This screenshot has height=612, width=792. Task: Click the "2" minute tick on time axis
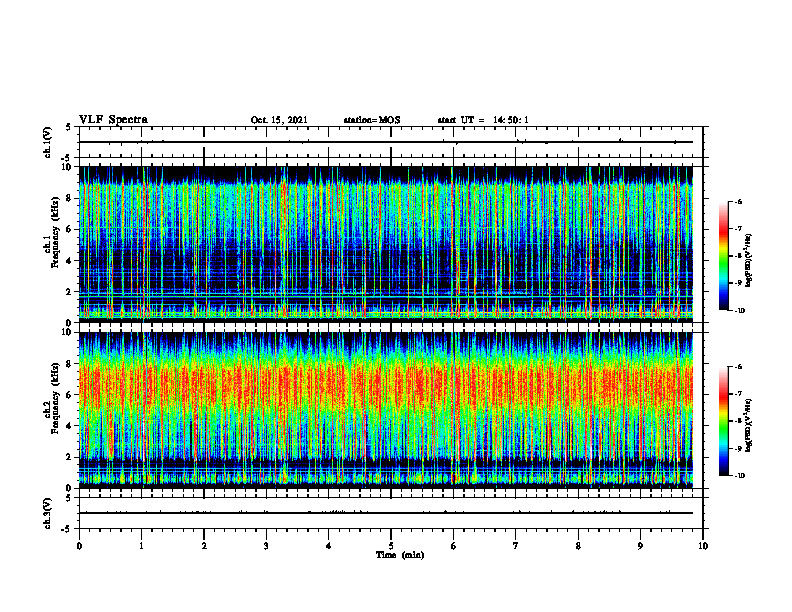click(x=204, y=546)
